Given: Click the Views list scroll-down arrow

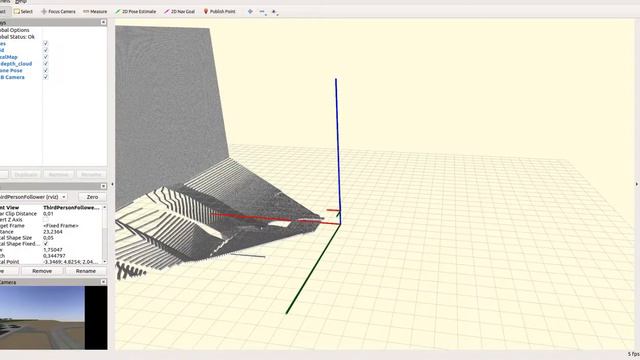Looking at the screenshot, I should (105, 262).
